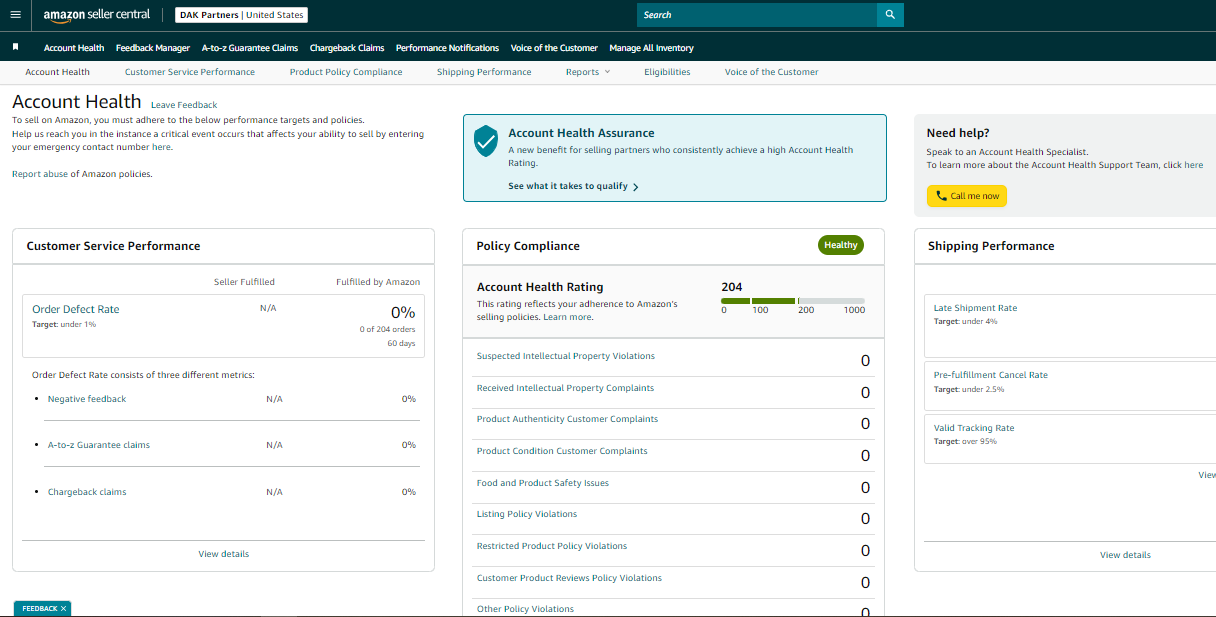Switch to the Eligibilities tab
This screenshot has height=617, width=1216.
point(667,72)
